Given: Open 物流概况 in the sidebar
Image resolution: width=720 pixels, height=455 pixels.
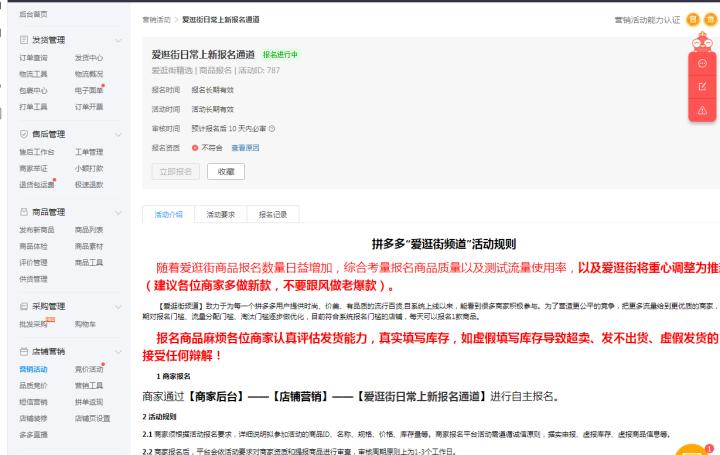Looking at the screenshot, I should 89,74.
